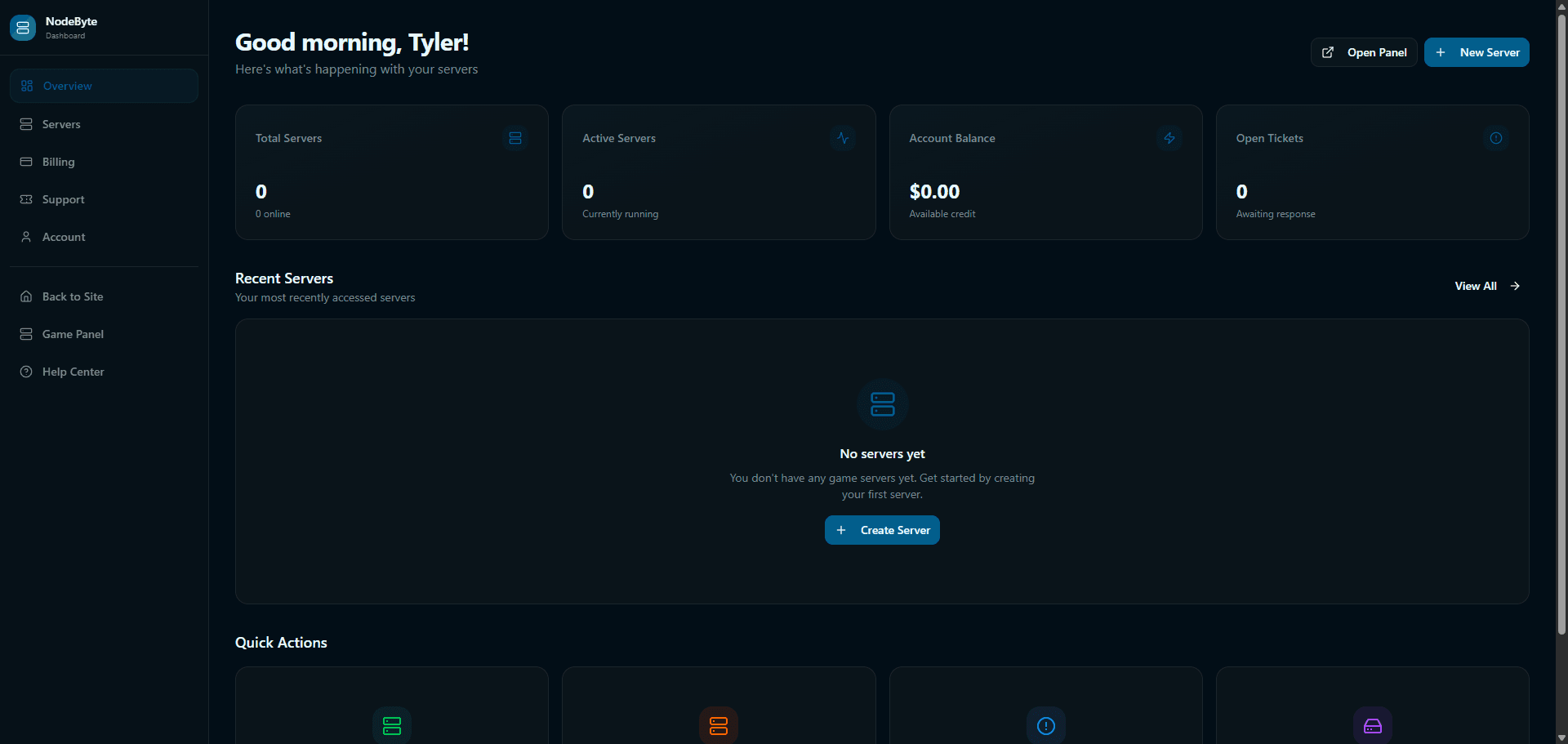Image resolution: width=1568 pixels, height=744 pixels.
Task: Click the Back to Site link
Action: pos(104,296)
